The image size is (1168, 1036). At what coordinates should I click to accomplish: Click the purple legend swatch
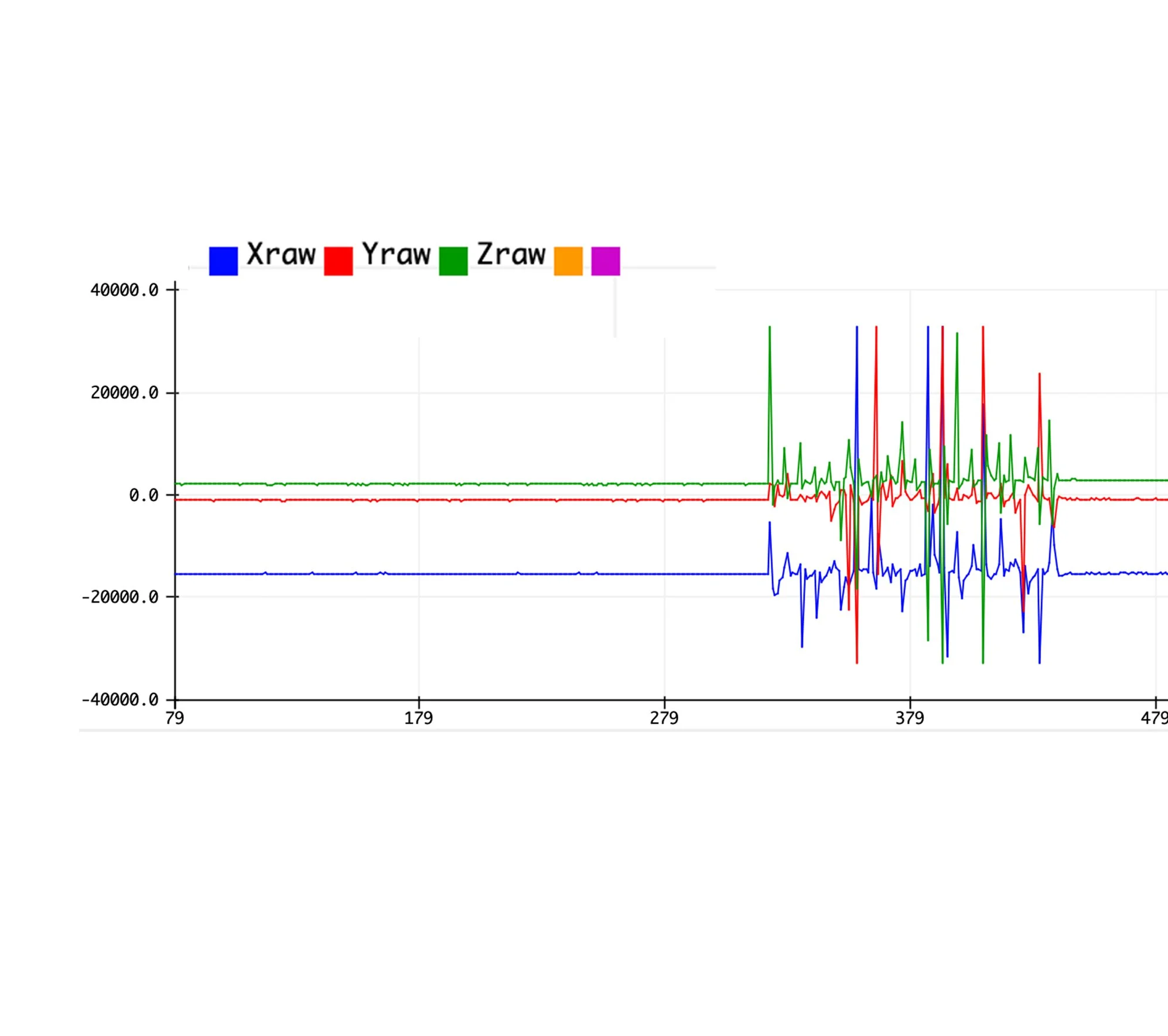(606, 261)
